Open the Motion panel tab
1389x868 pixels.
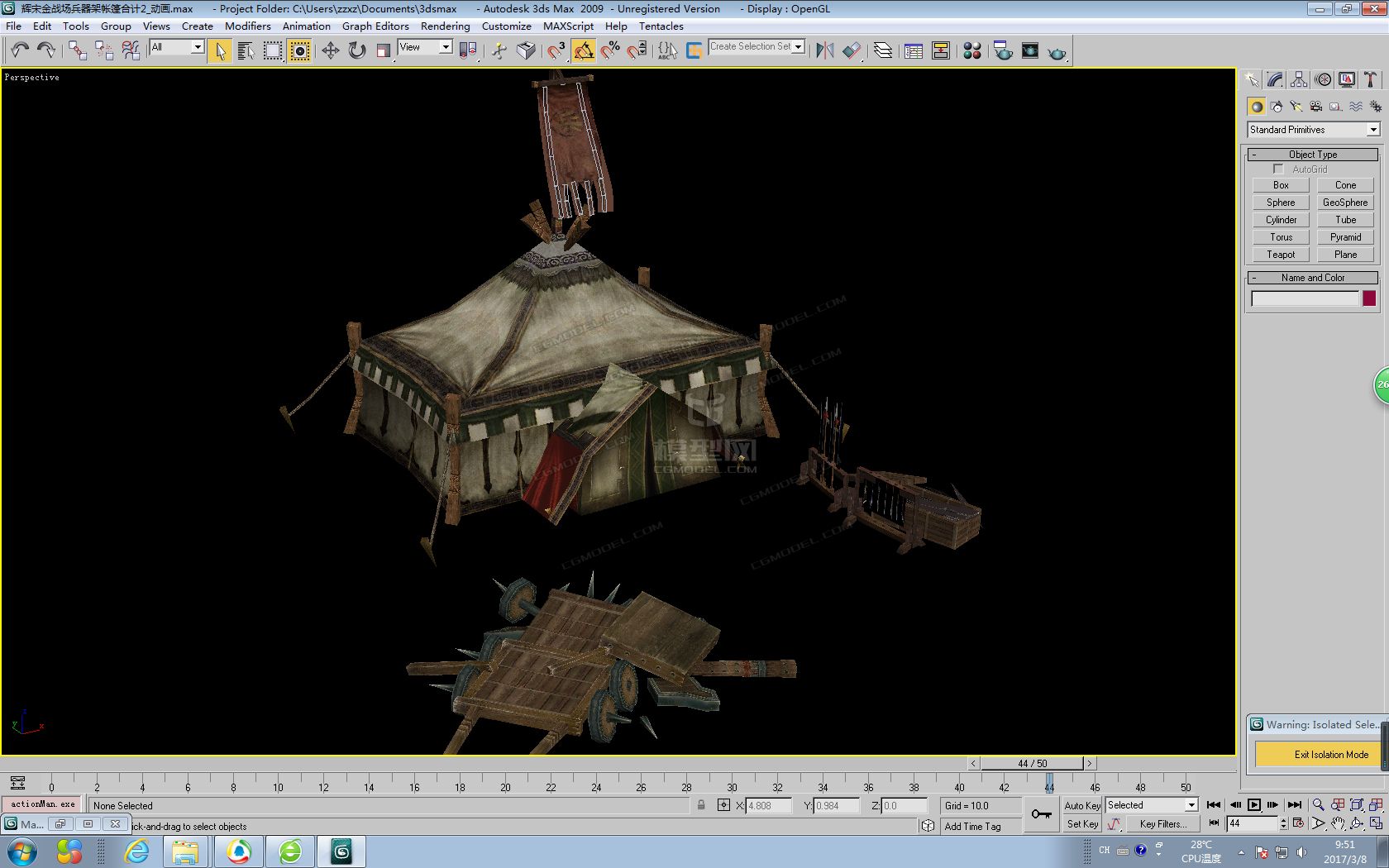1324,79
